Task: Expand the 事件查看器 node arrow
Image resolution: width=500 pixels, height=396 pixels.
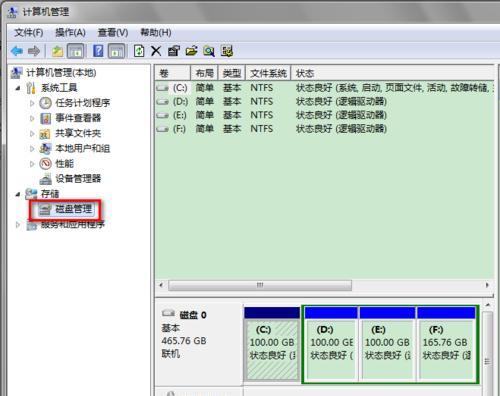Action: (32, 118)
